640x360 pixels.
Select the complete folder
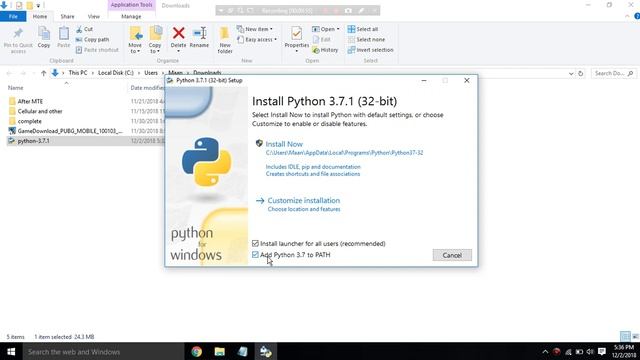coord(29,121)
